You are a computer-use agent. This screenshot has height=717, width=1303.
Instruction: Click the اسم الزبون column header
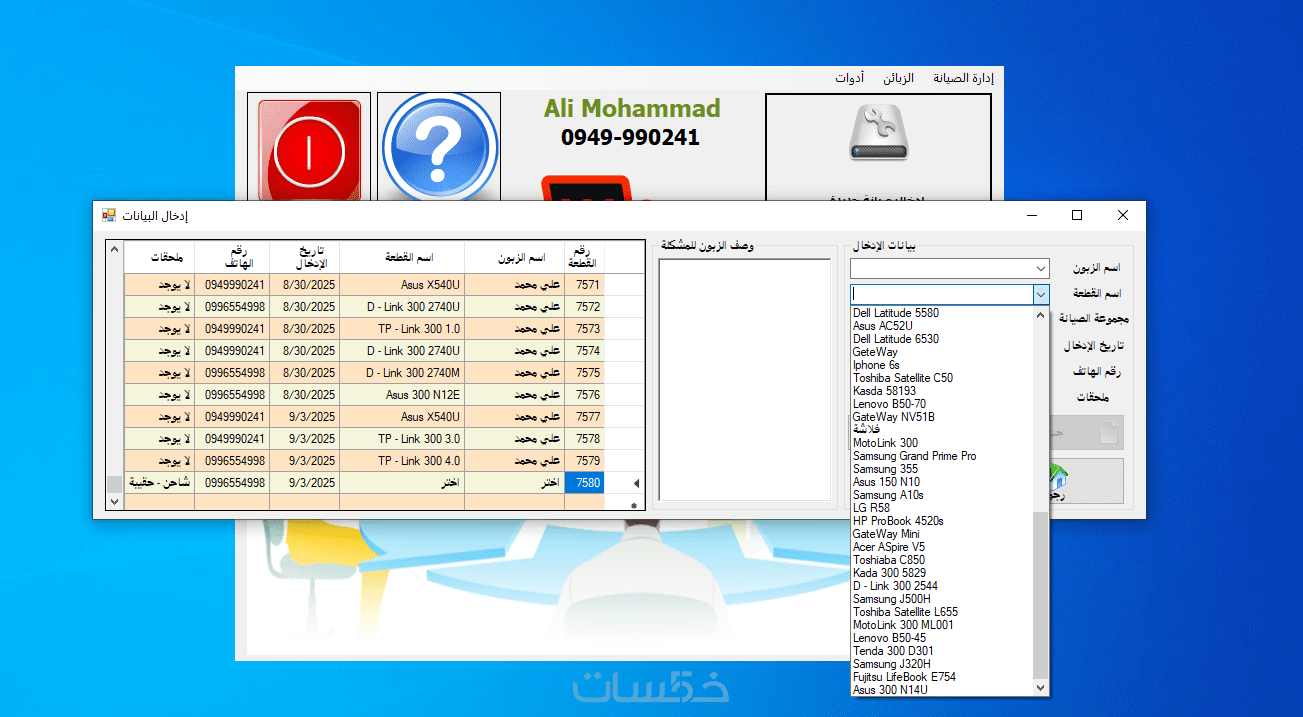click(x=514, y=257)
